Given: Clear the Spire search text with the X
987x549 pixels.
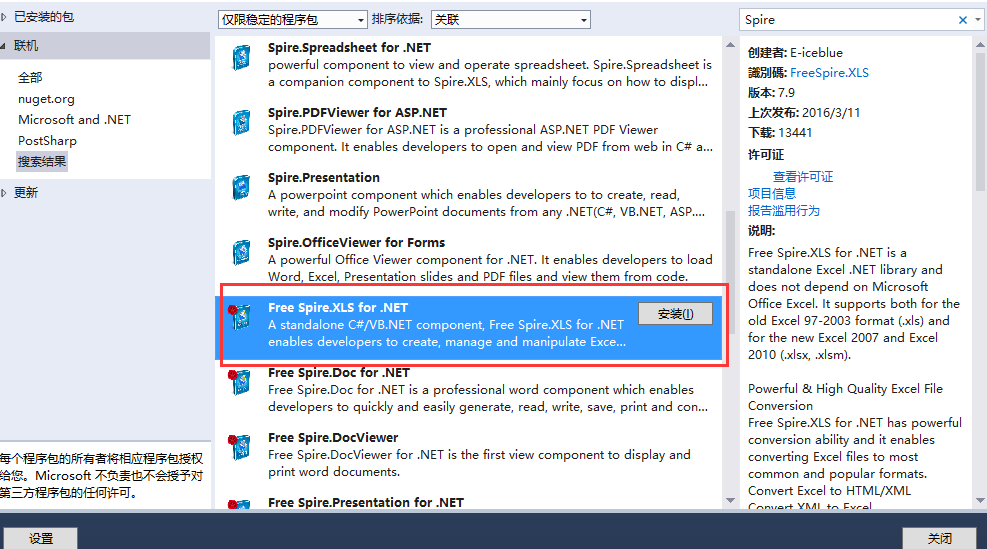Looking at the screenshot, I should [x=962, y=20].
